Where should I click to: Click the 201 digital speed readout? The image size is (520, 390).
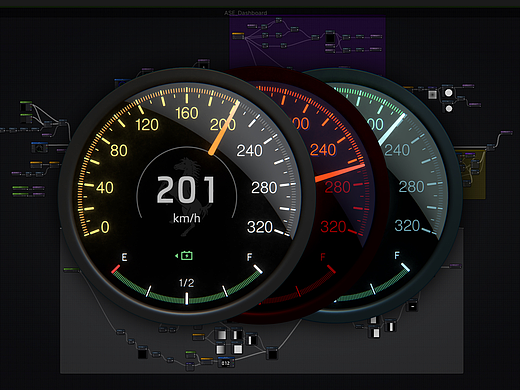186,190
